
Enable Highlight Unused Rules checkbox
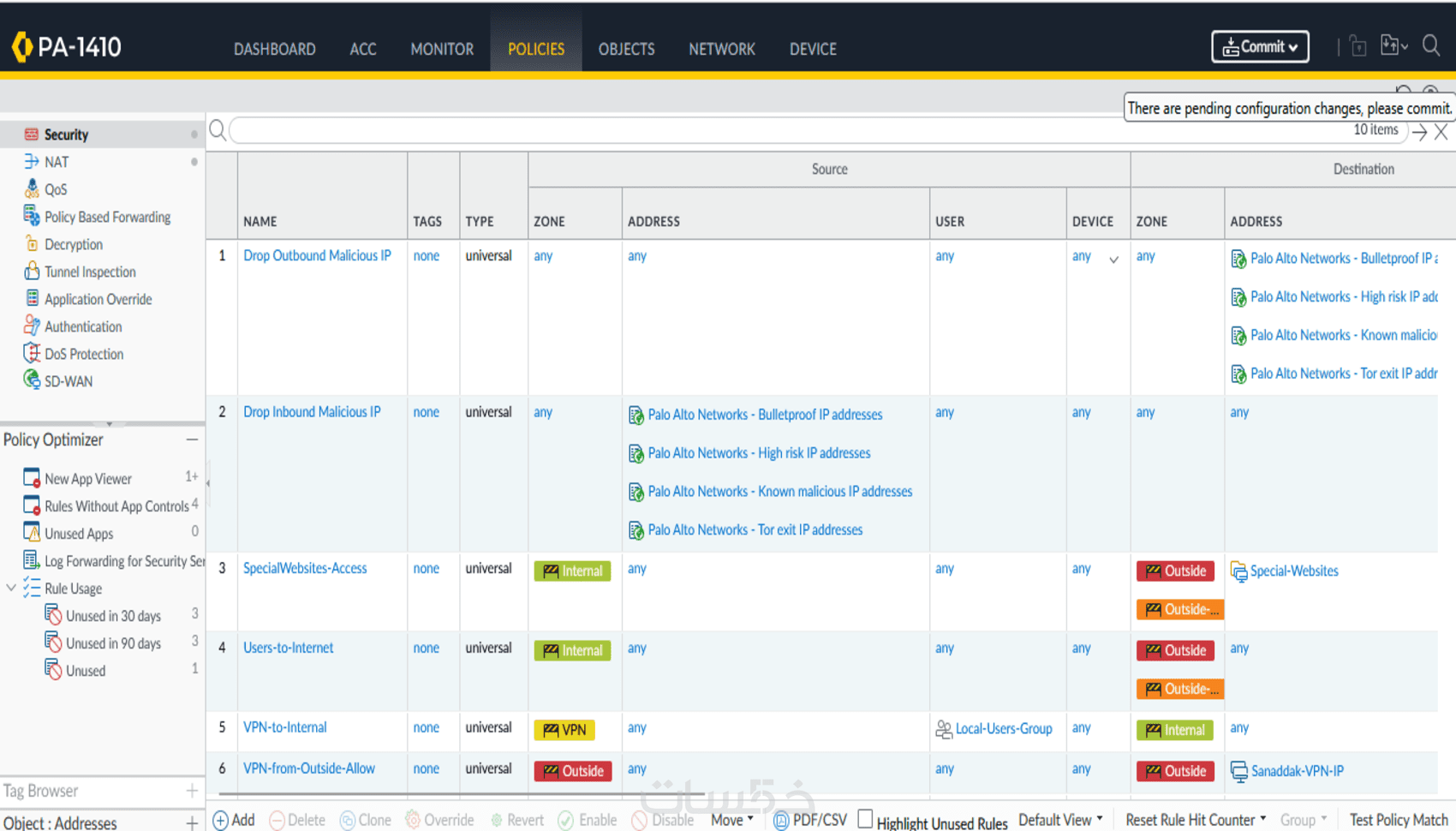coord(865,819)
